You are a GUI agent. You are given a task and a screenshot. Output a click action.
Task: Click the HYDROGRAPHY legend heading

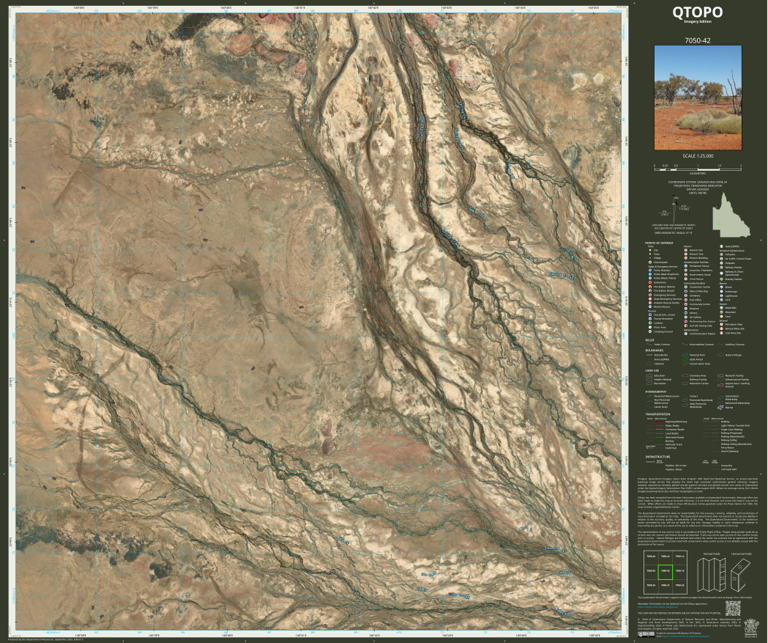tap(656, 392)
